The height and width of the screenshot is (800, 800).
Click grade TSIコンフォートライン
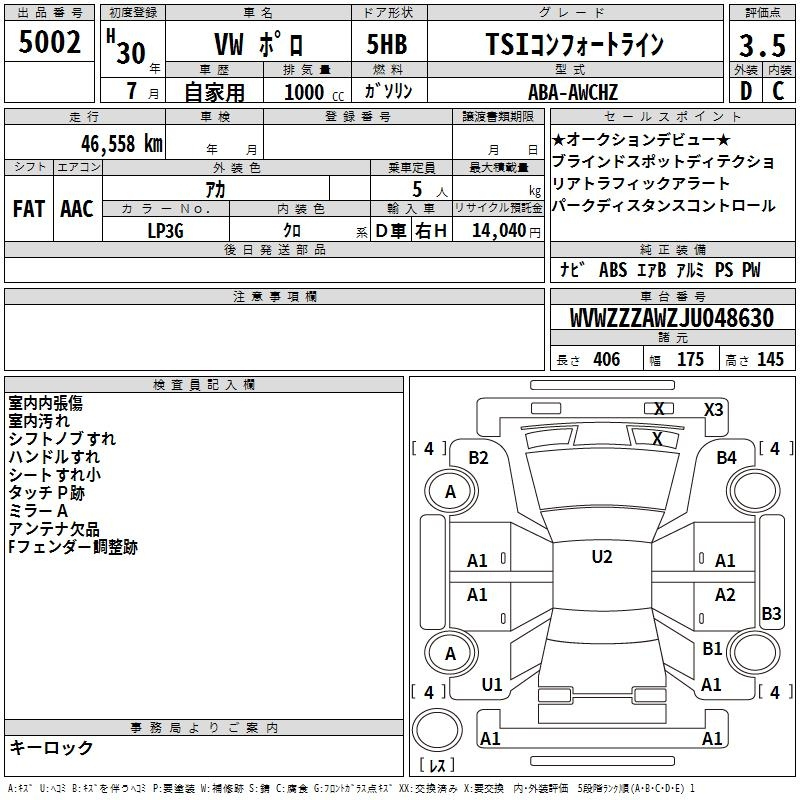574,44
